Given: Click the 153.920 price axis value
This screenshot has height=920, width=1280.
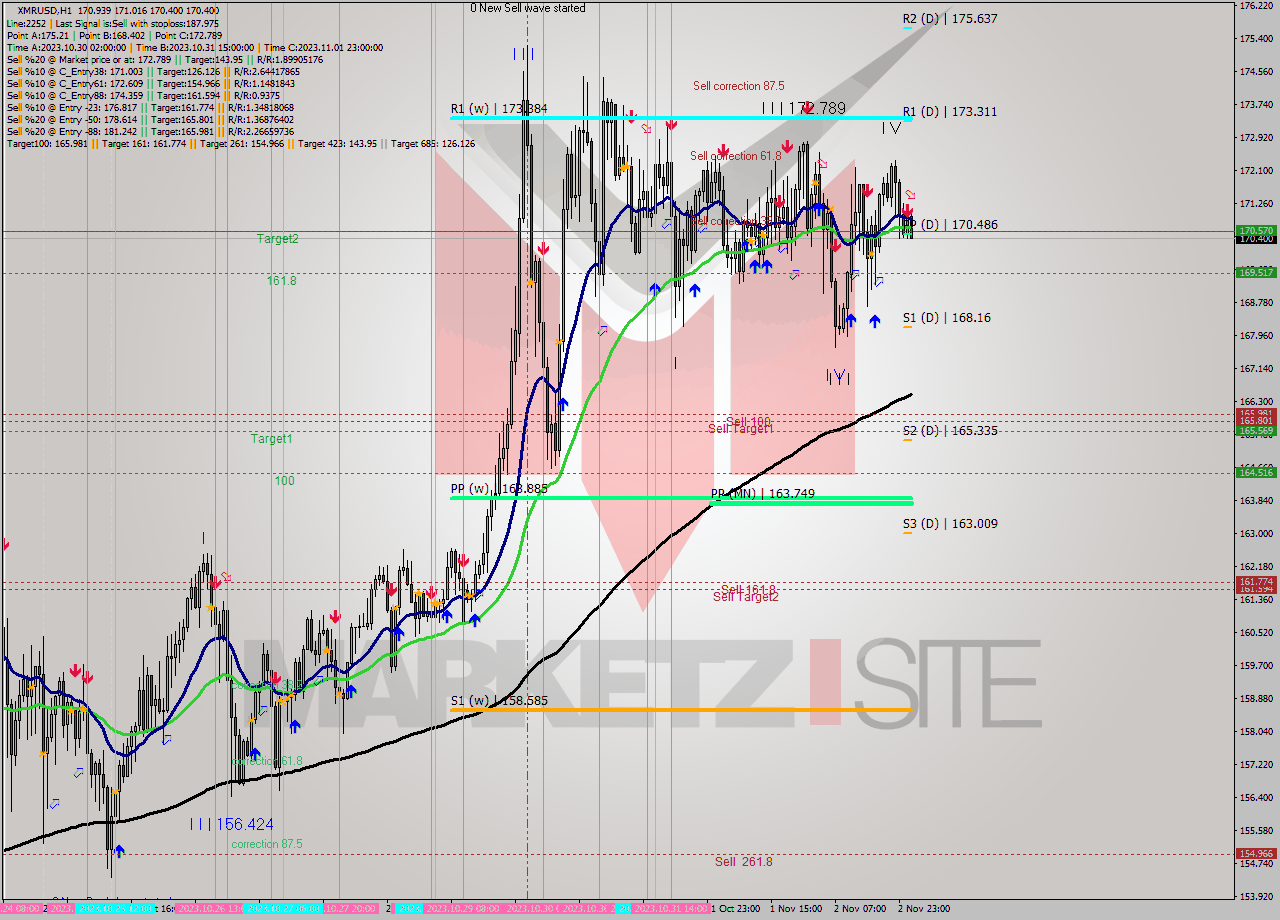Looking at the screenshot, I should point(1256,896).
